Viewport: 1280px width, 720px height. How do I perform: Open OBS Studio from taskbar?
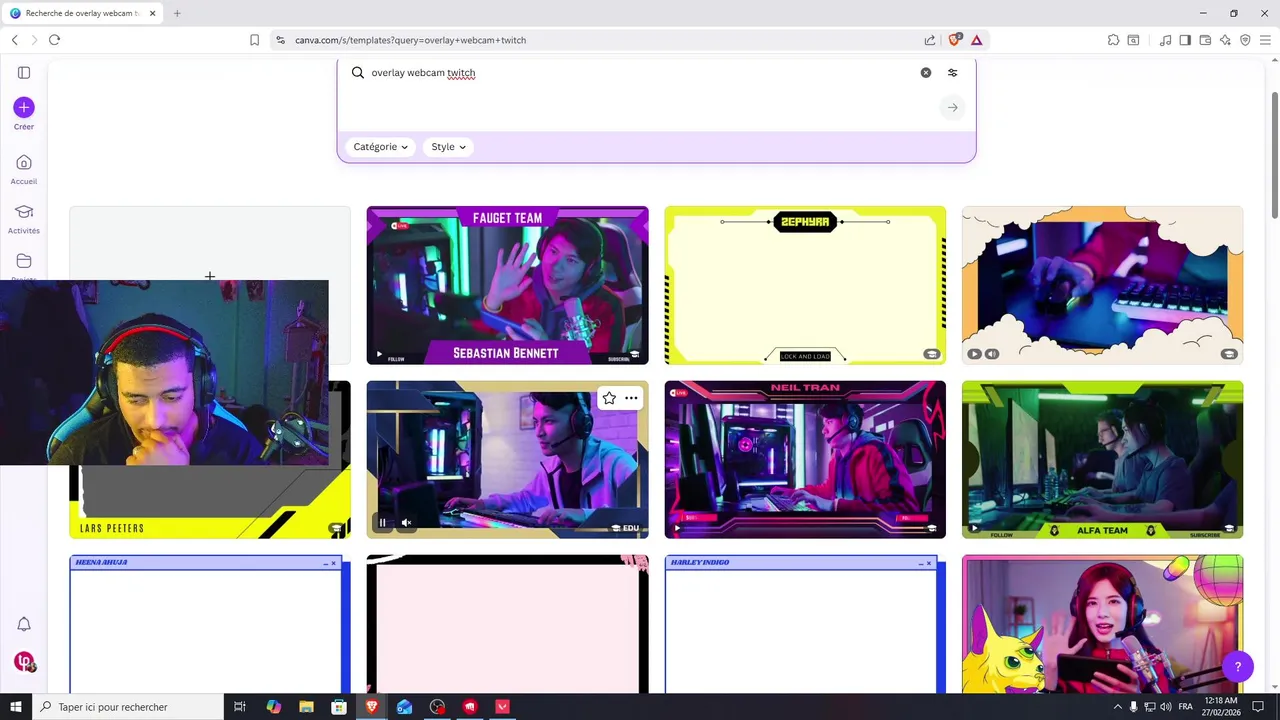tap(437, 707)
